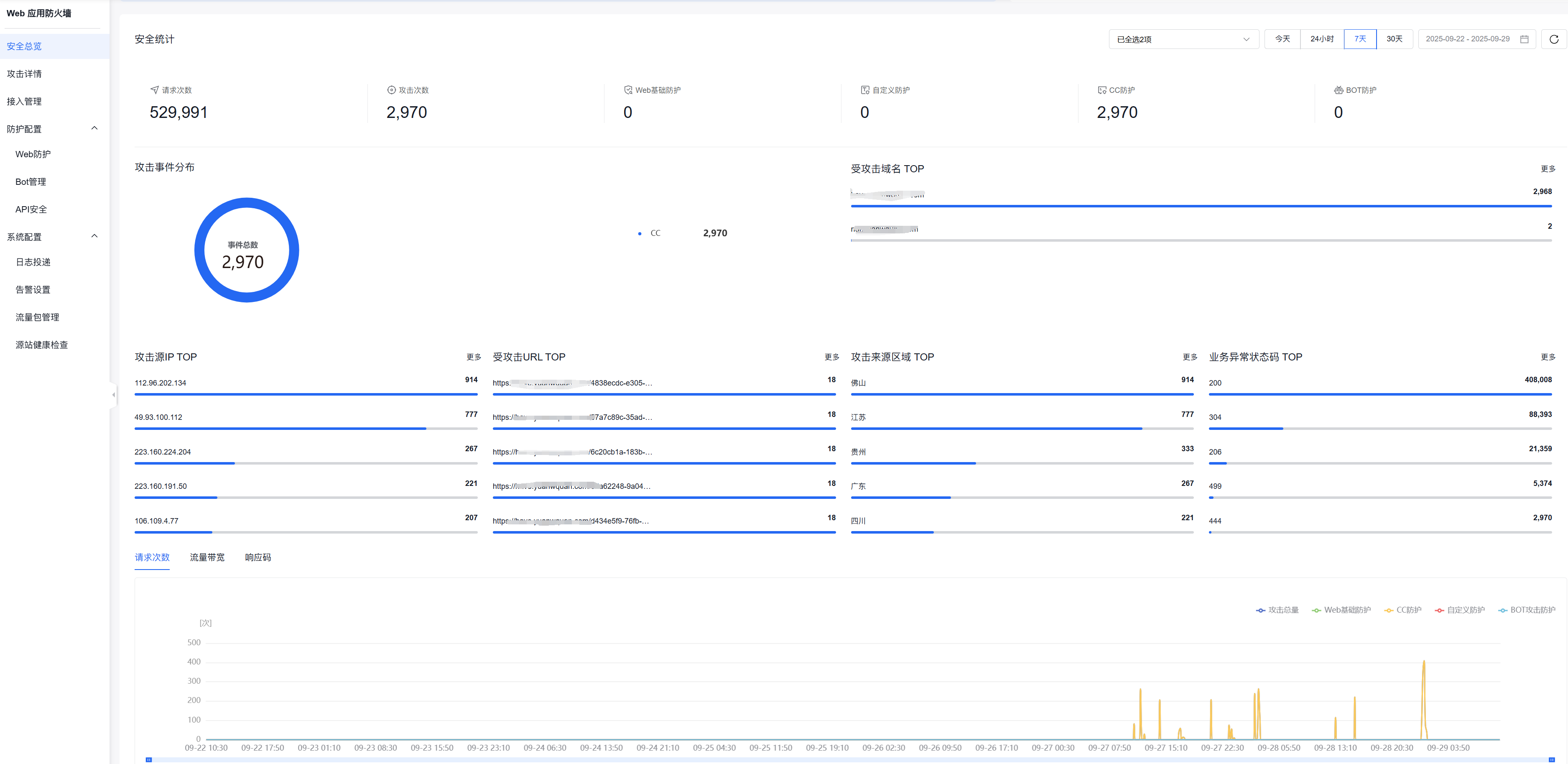This screenshot has width=1568, height=764.
Task: Click 更多 for 受攻击URL TOP
Action: [x=831, y=357]
